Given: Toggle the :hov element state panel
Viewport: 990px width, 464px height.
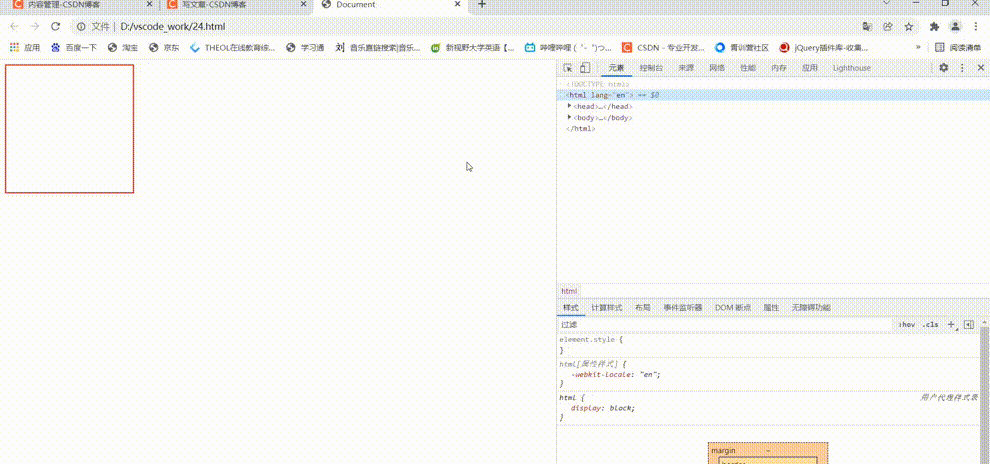Looking at the screenshot, I should pyautogui.click(x=906, y=325).
